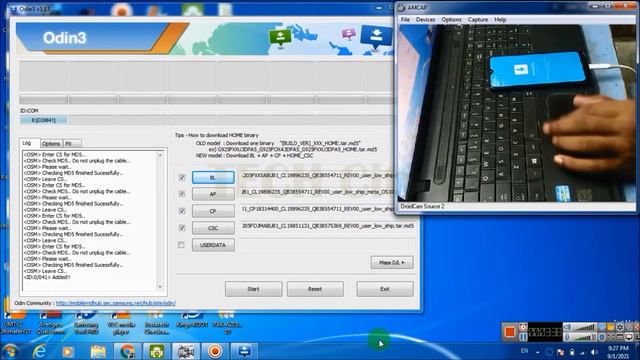Click the battery tray icon
The height and width of the screenshot is (360, 640).
(x=572, y=352)
